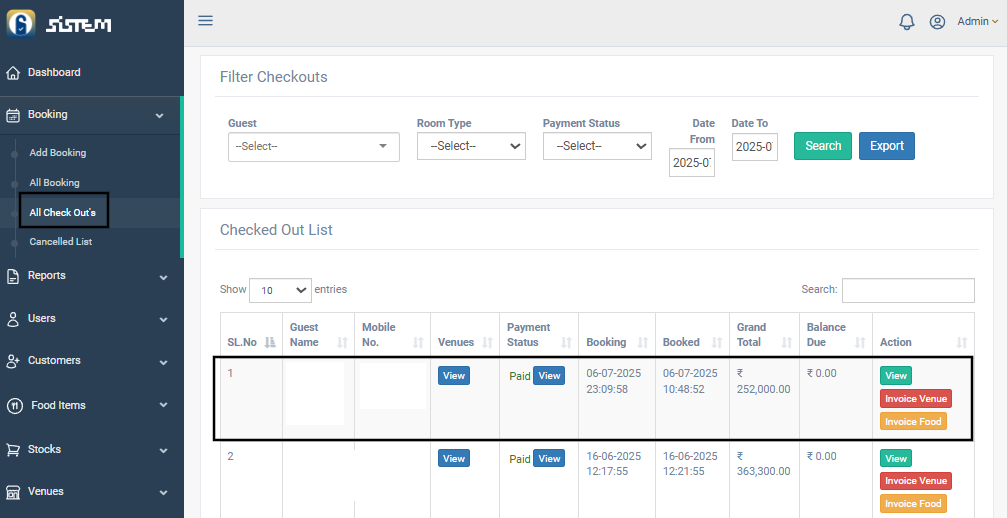Sort by Guest Name column arrows
Screen dimensions: 1007x518
tap(342, 343)
